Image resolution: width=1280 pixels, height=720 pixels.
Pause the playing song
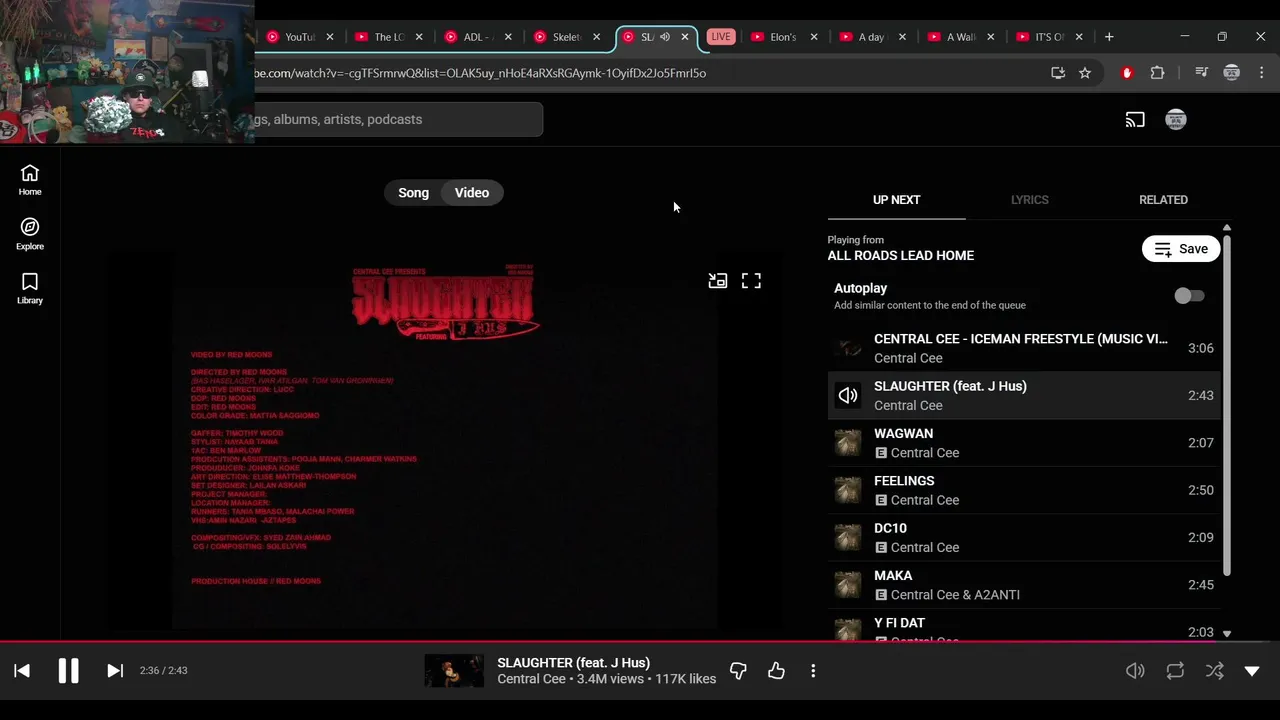[x=68, y=670]
